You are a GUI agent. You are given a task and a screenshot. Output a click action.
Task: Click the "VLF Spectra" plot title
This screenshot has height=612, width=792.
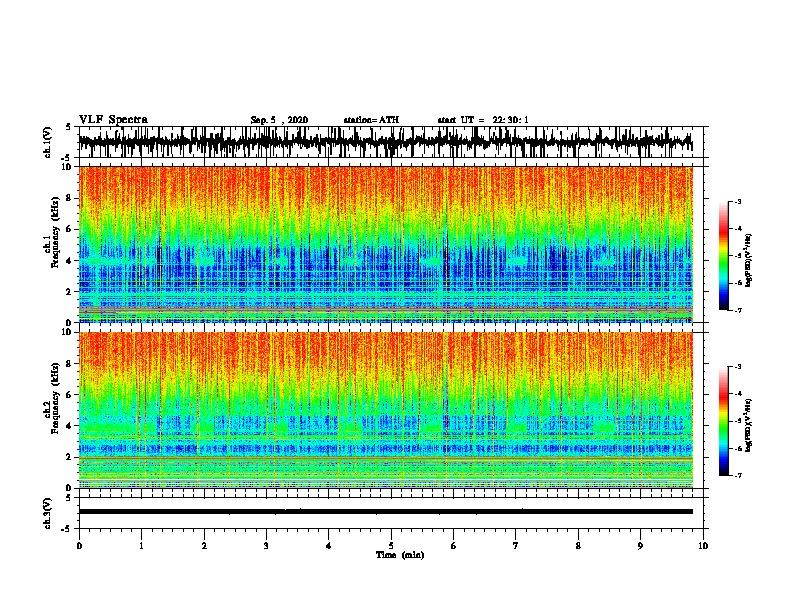click(x=113, y=120)
